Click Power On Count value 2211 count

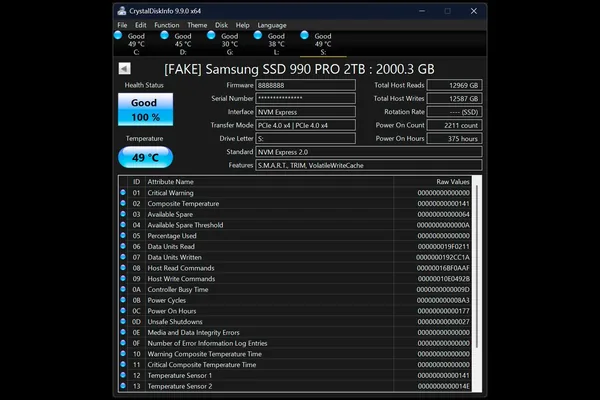(455, 125)
